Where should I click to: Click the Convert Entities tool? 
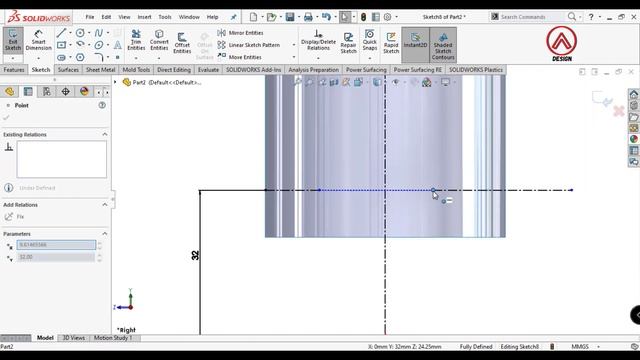pyautogui.click(x=159, y=40)
